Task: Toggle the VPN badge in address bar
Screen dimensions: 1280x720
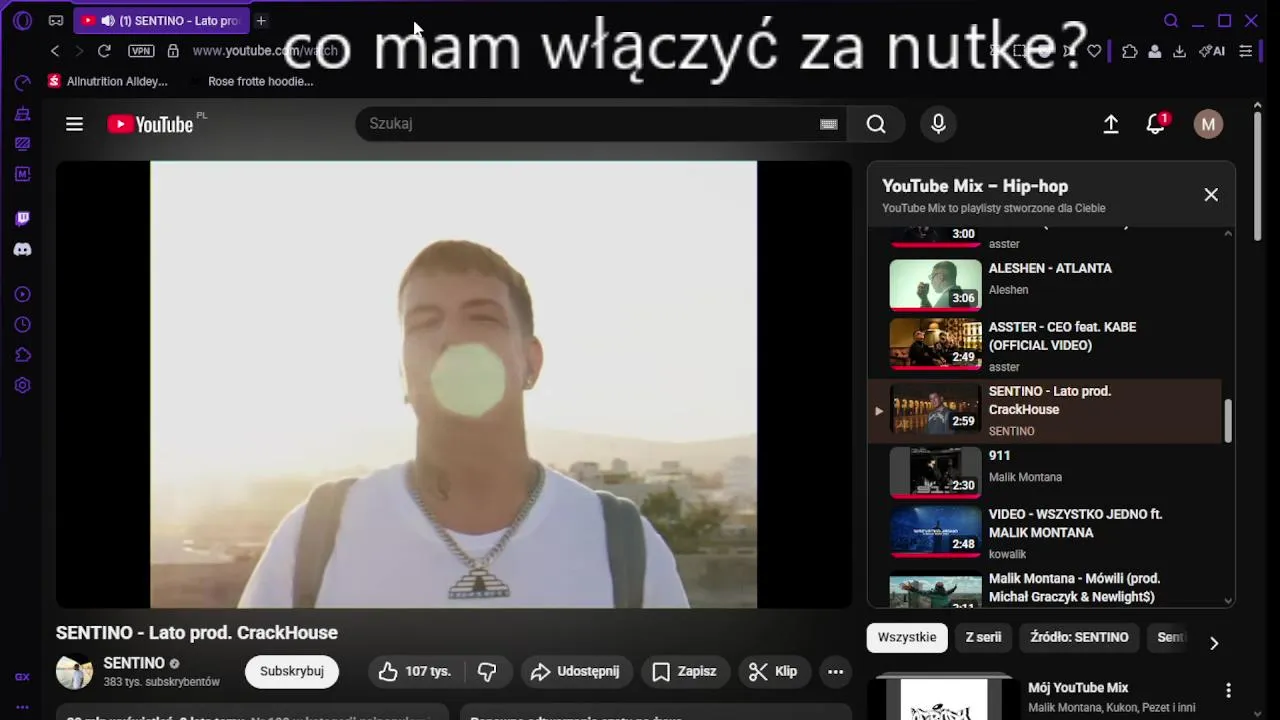Action: click(141, 51)
